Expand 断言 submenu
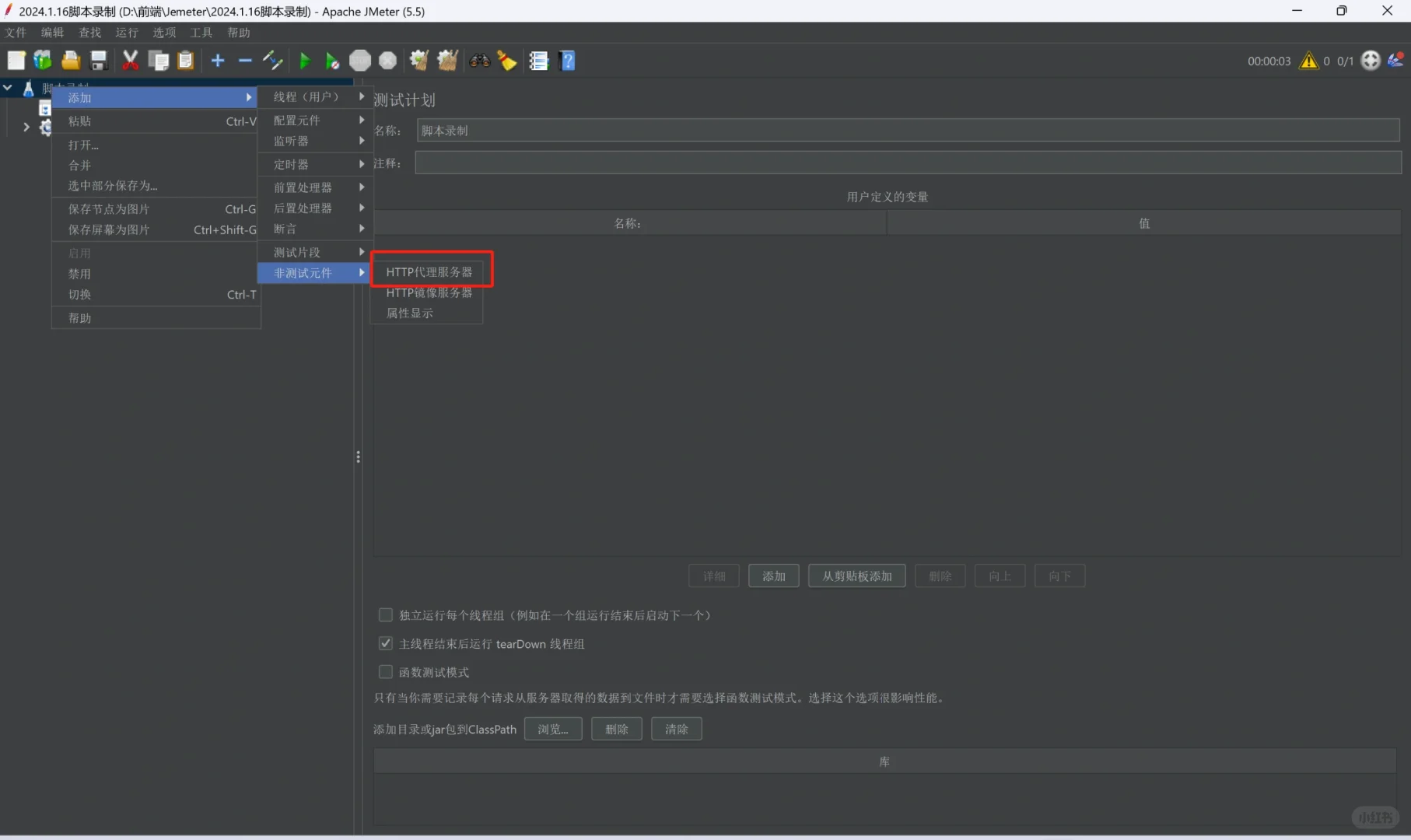The width and height of the screenshot is (1411, 840). pyautogui.click(x=315, y=229)
